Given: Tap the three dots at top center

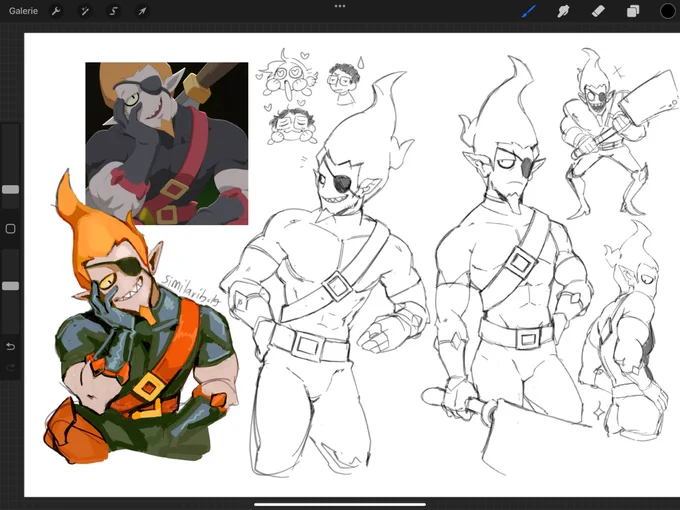Looking at the screenshot, I should tap(340, 6).
